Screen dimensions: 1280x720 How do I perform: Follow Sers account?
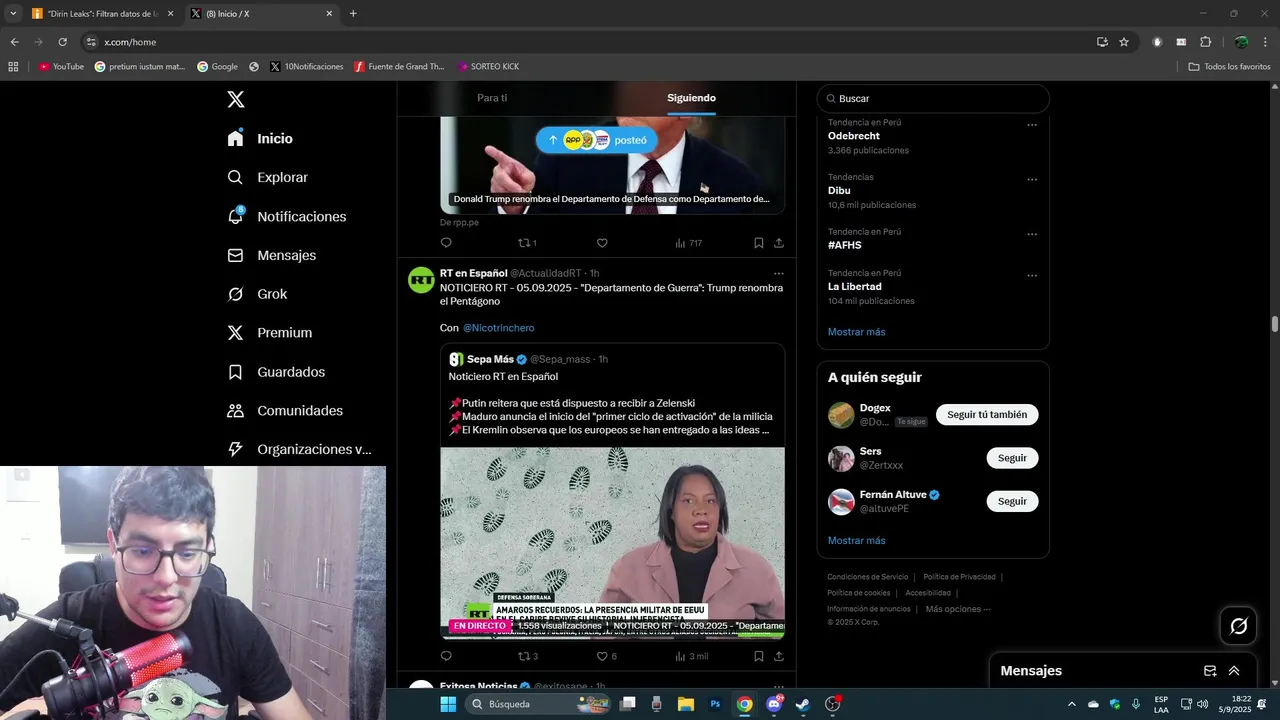[1012, 458]
